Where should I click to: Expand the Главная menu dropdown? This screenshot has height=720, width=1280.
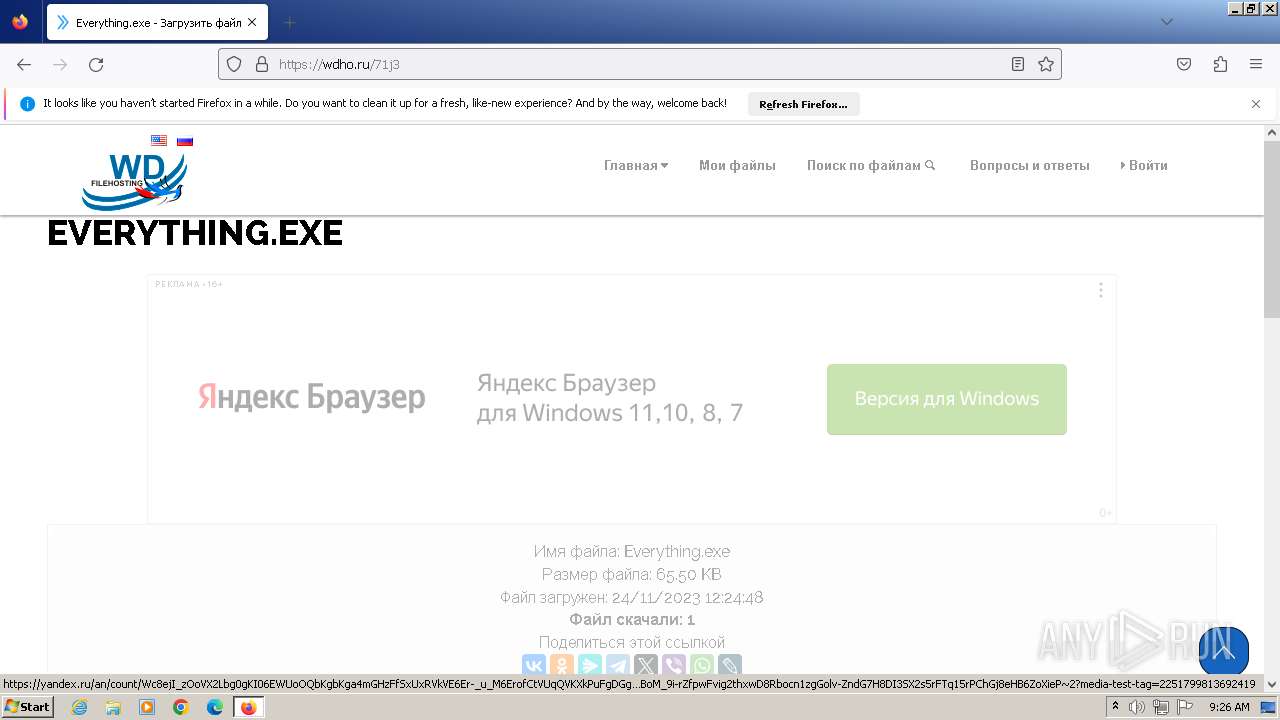click(636, 165)
